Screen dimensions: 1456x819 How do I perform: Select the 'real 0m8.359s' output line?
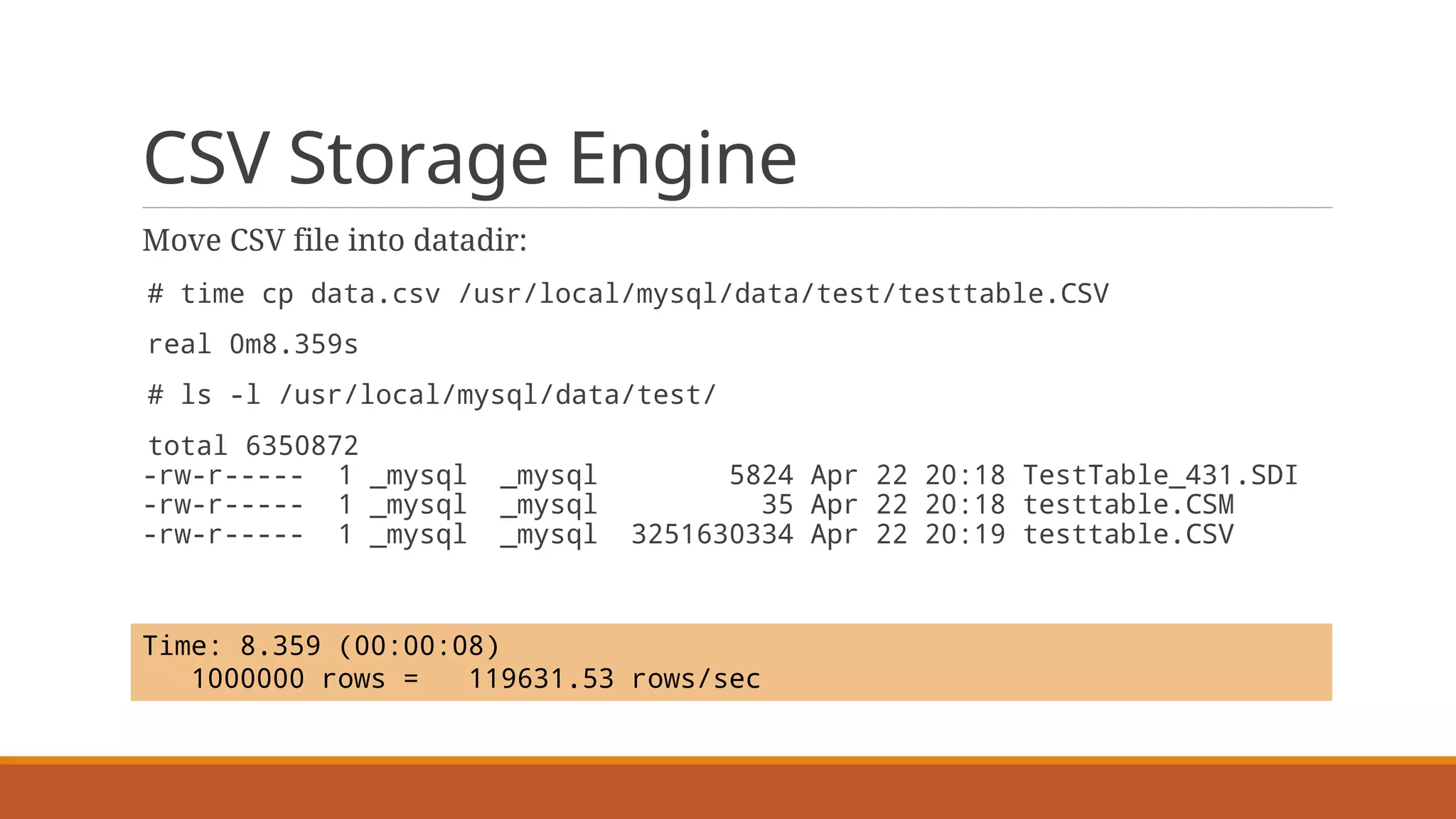(253, 345)
